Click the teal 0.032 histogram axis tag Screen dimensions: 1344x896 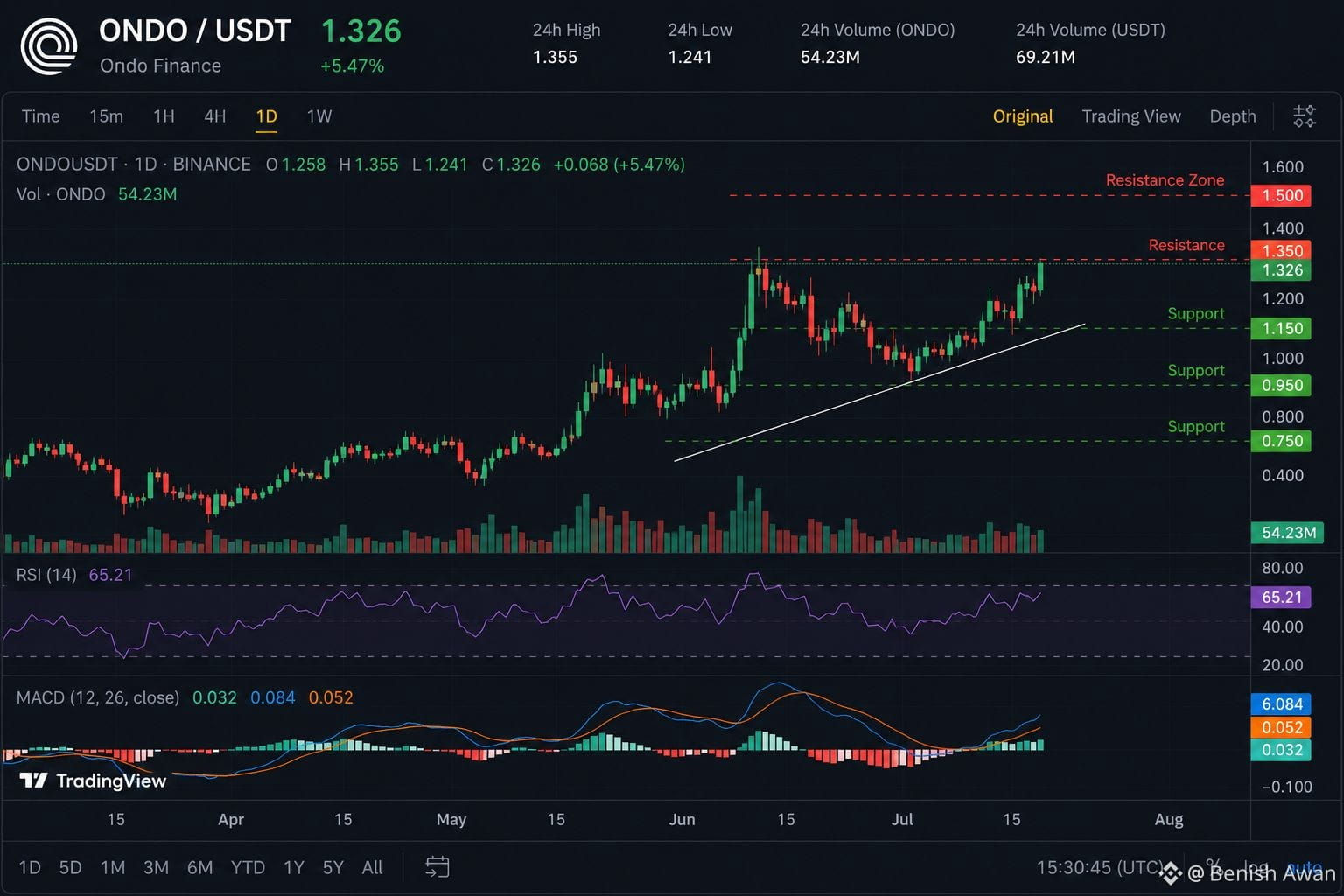[1281, 750]
